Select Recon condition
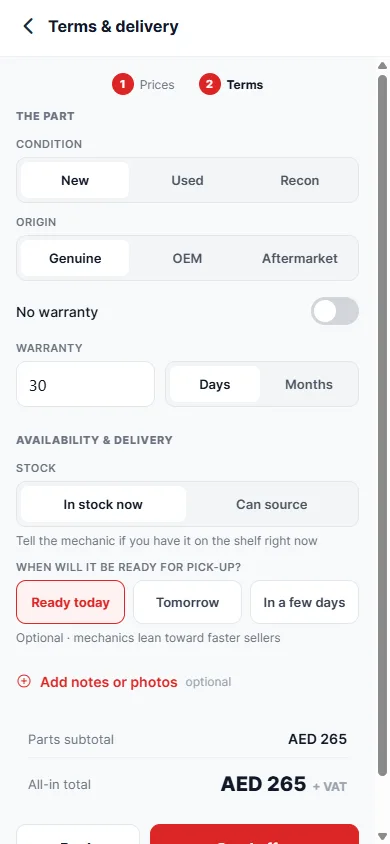 (300, 180)
